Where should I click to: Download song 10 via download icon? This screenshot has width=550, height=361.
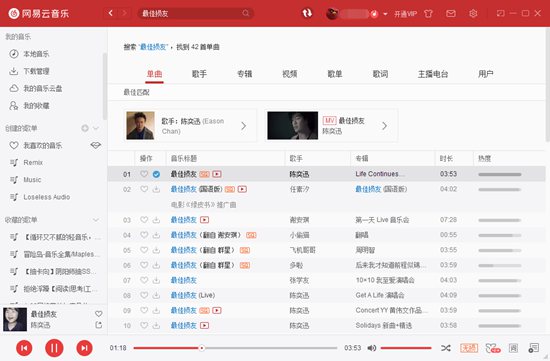click(156, 326)
